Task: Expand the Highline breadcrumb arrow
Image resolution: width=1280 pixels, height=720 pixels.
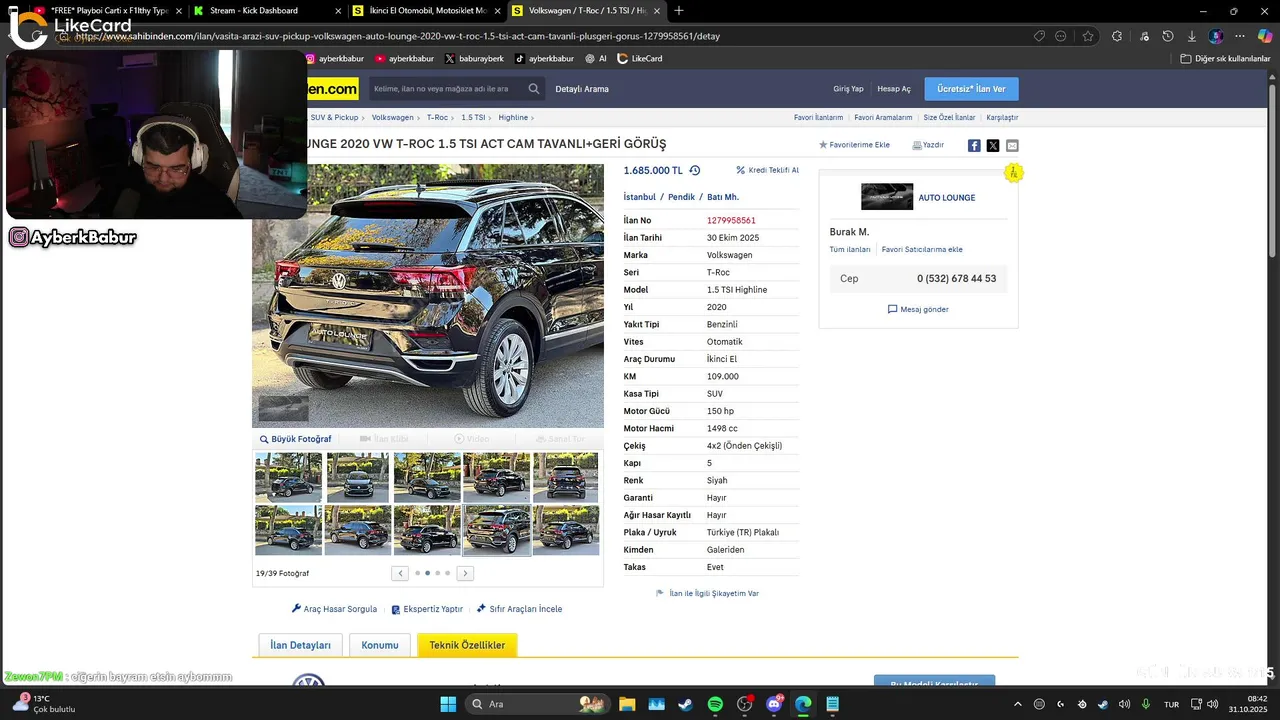Action: [533, 118]
